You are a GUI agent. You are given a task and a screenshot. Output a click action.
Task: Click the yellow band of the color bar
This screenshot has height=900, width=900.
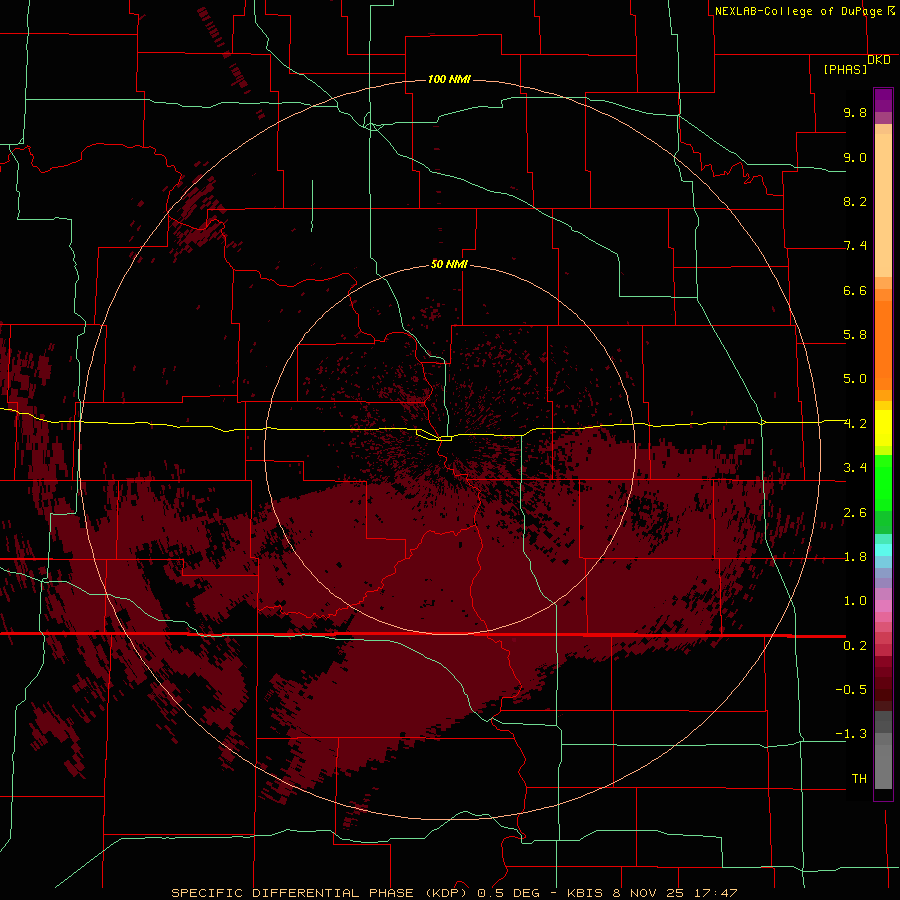click(x=883, y=428)
